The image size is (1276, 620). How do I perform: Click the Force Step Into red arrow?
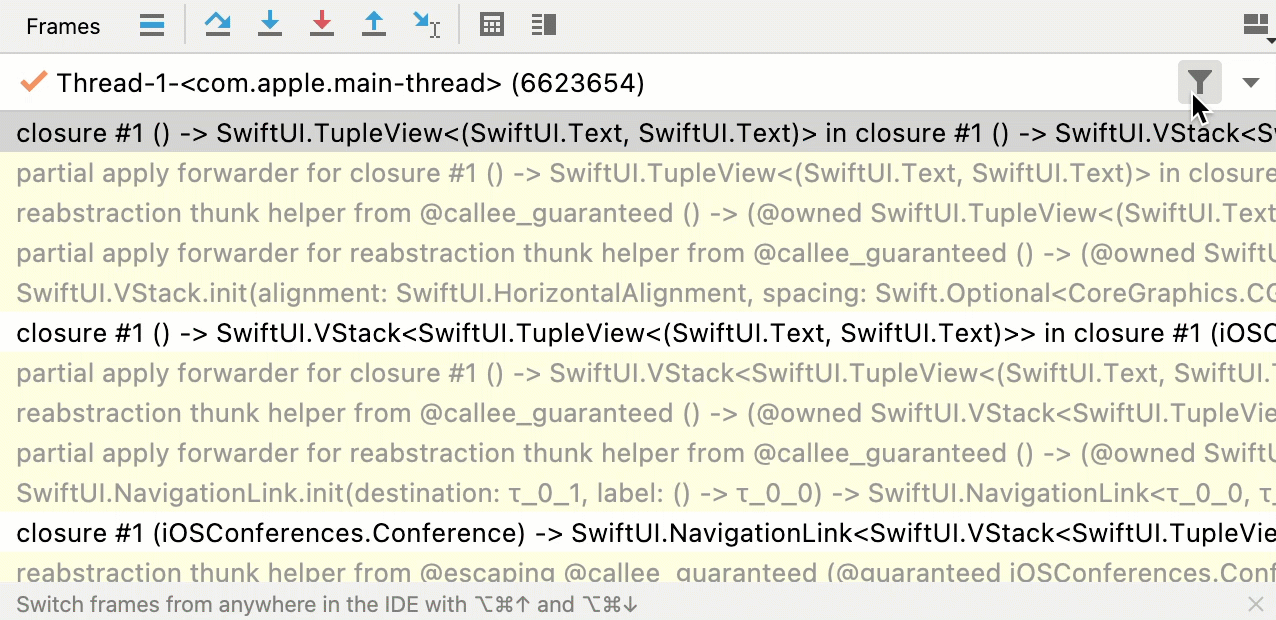point(322,25)
